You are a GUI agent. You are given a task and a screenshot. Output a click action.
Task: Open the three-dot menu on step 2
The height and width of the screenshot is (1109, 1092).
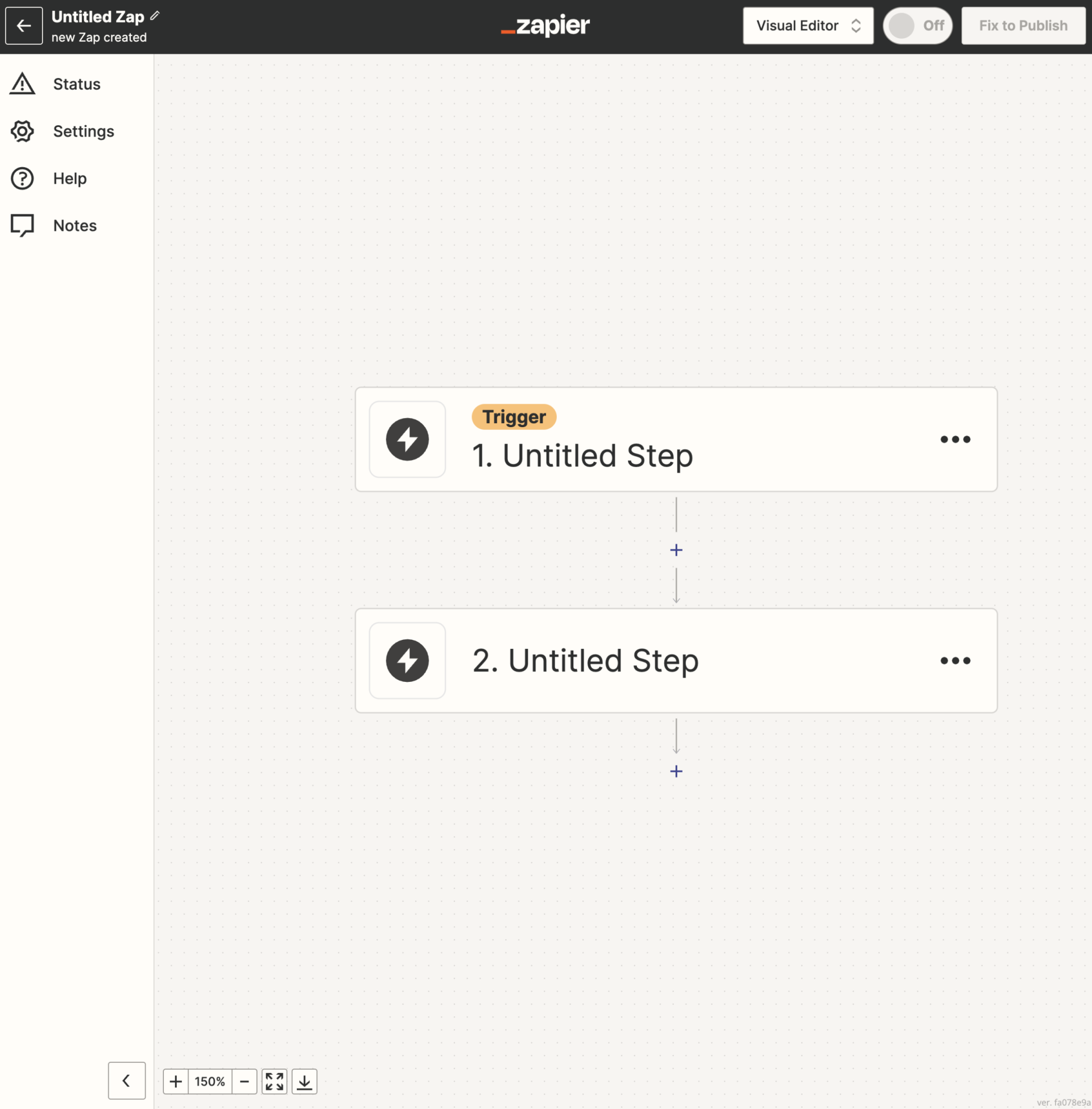pyautogui.click(x=955, y=661)
